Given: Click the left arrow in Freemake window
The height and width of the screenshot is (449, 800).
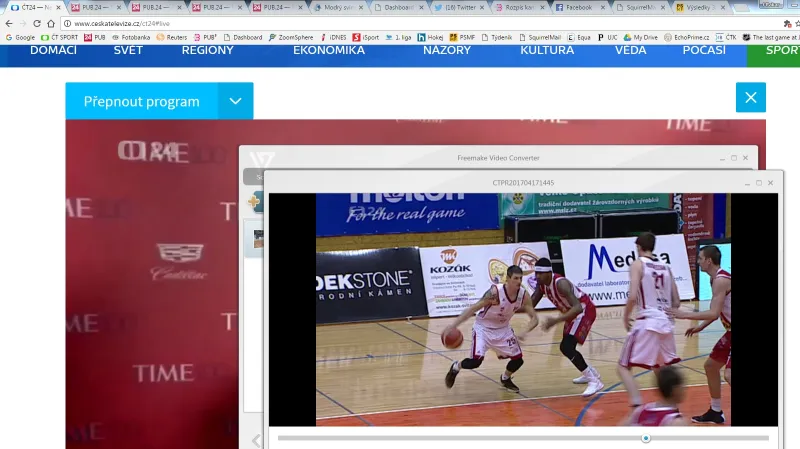Looking at the screenshot, I should (x=256, y=440).
